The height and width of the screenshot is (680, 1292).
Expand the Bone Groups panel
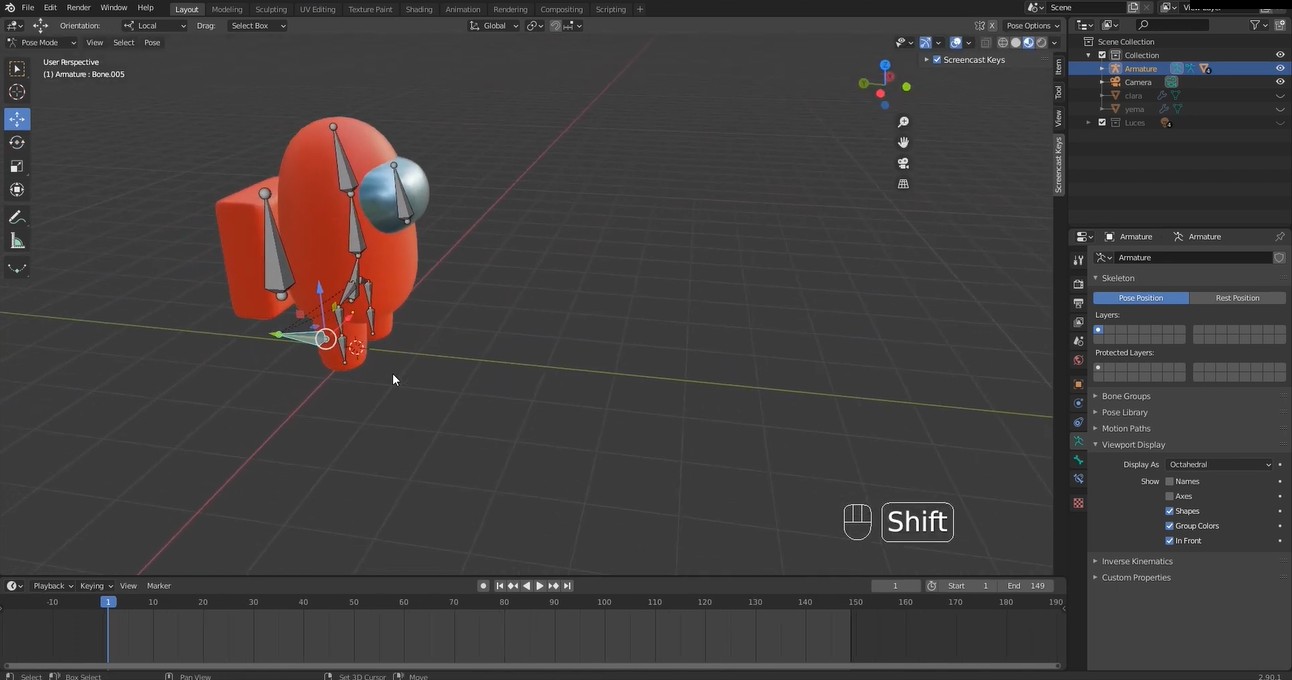pyautogui.click(x=1125, y=396)
